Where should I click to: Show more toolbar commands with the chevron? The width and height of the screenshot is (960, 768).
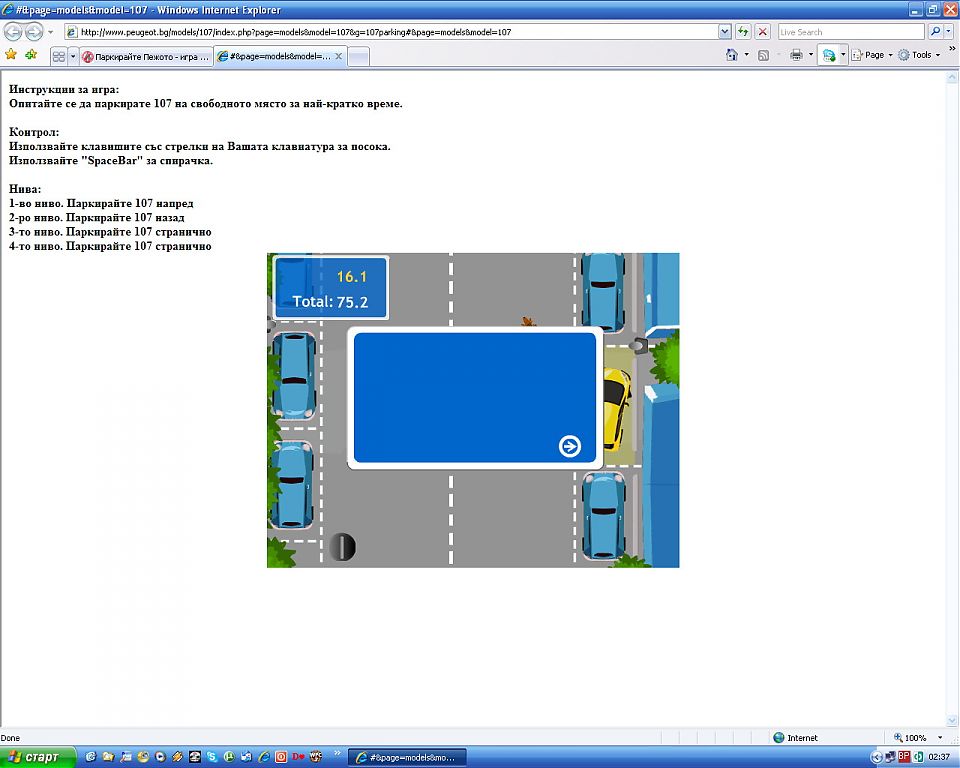pos(952,48)
